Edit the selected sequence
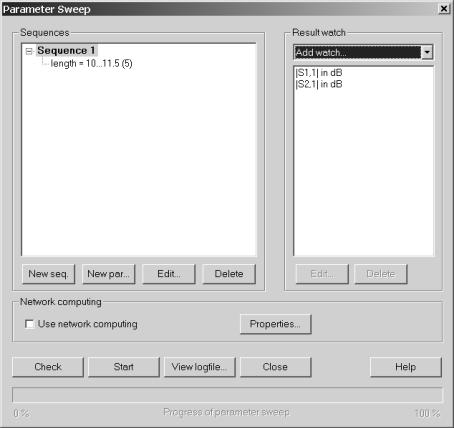 tap(169, 274)
